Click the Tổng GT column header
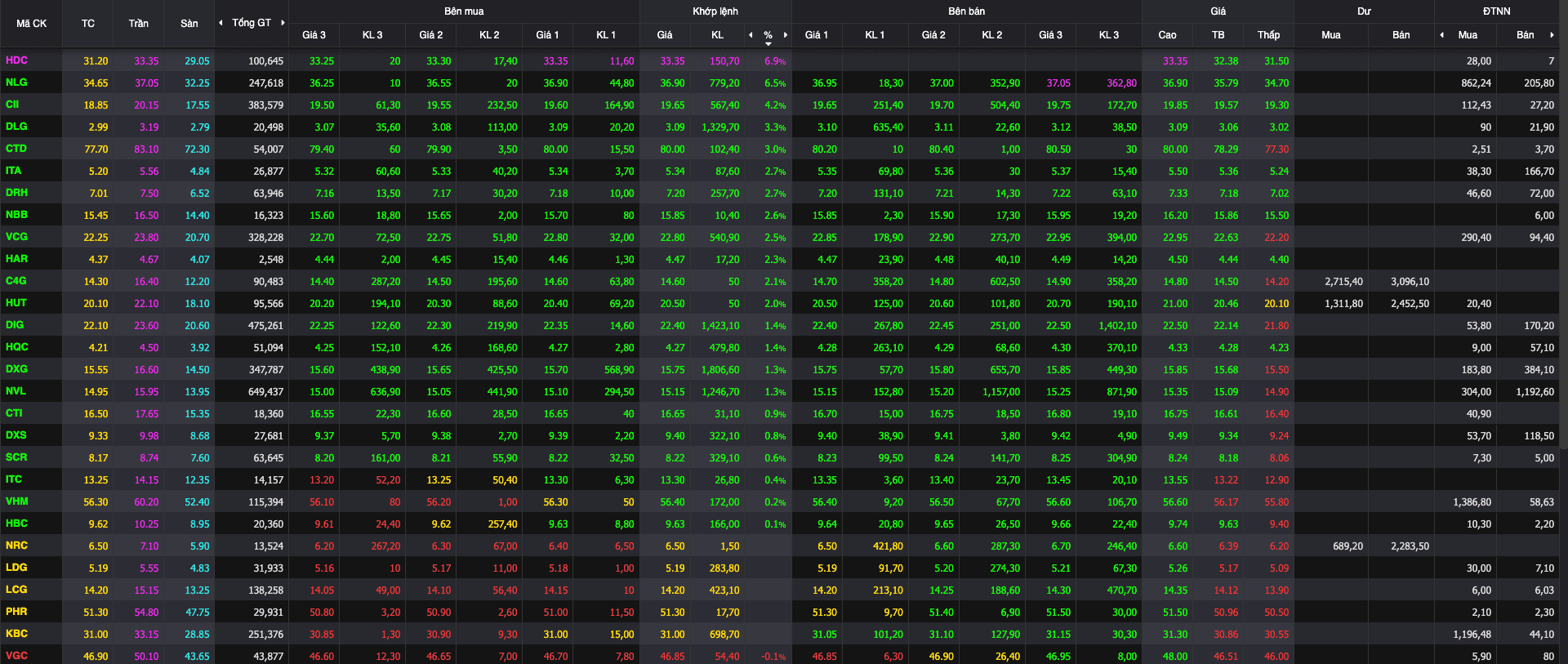 tap(252, 23)
